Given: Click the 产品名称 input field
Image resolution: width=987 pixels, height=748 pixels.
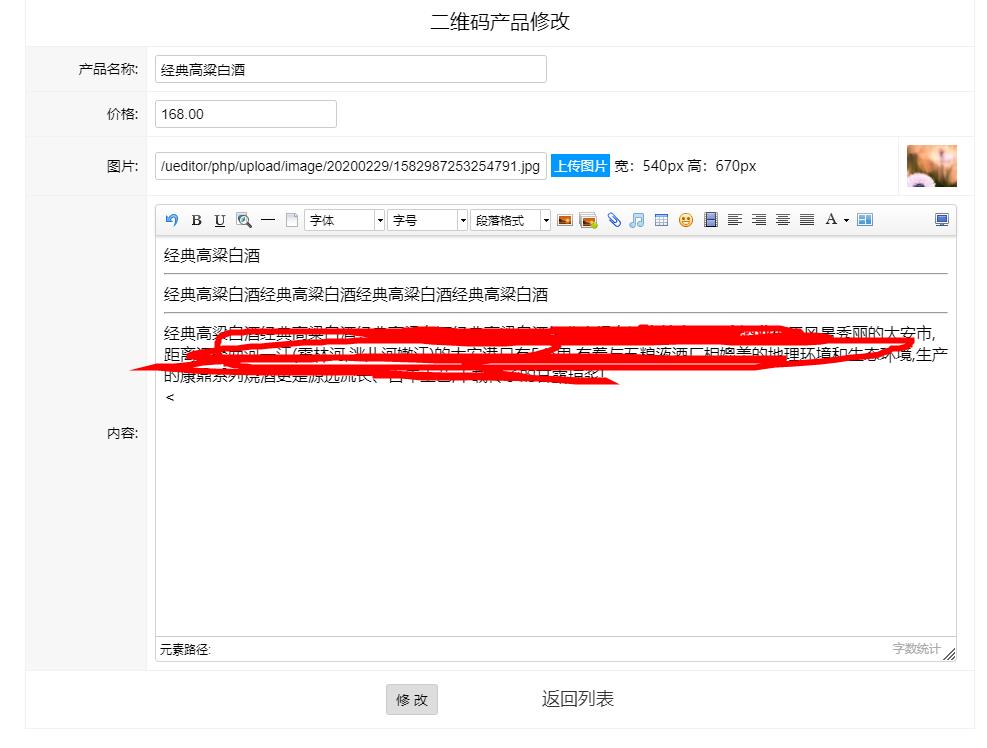Looking at the screenshot, I should (351, 69).
